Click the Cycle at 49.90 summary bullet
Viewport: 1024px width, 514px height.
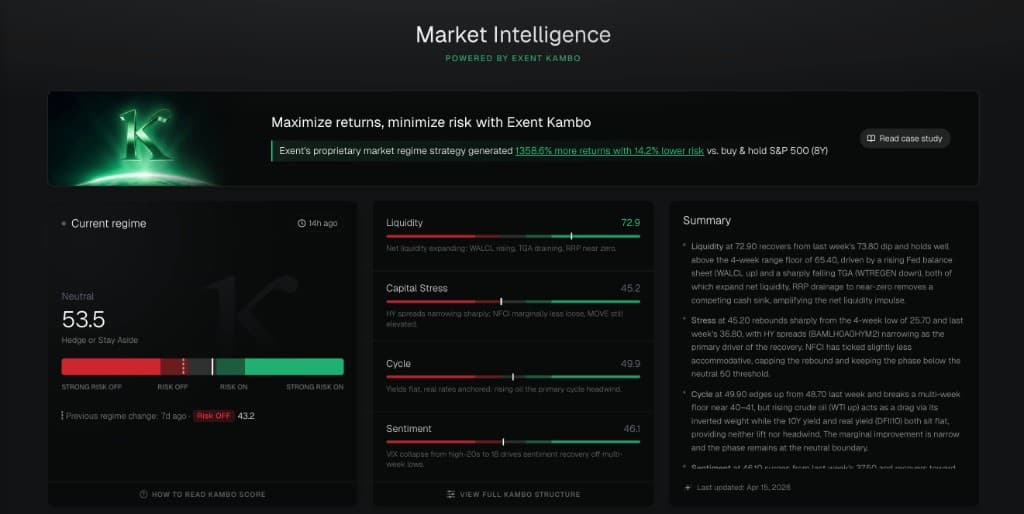(825, 421)
